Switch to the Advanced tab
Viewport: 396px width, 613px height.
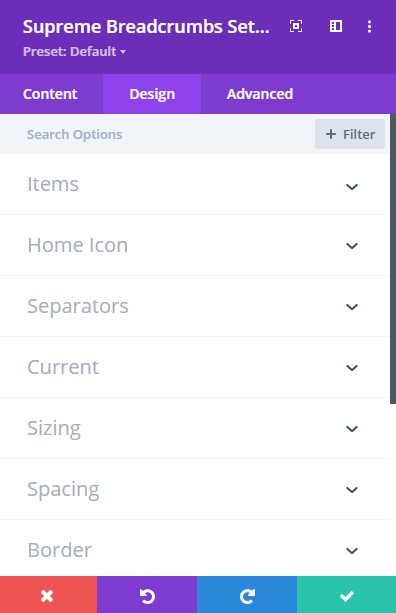260,94
